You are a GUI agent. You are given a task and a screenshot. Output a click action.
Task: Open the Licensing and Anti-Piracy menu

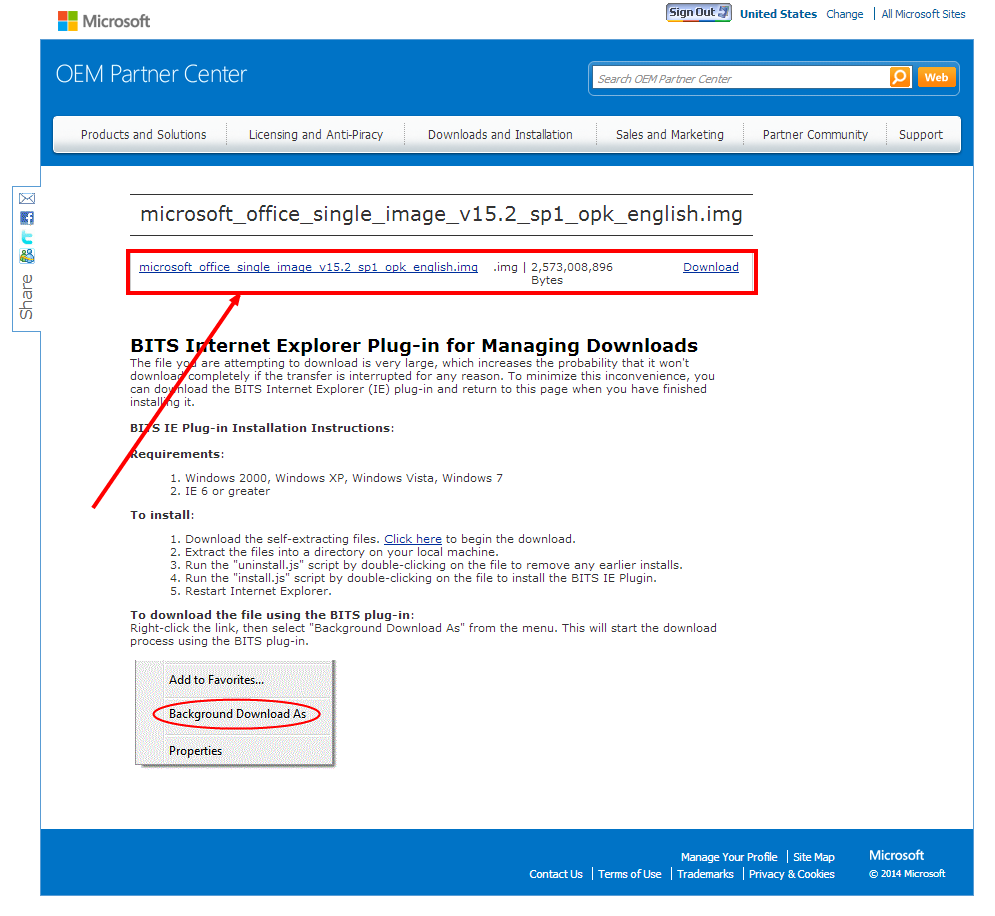pos(316,134)
